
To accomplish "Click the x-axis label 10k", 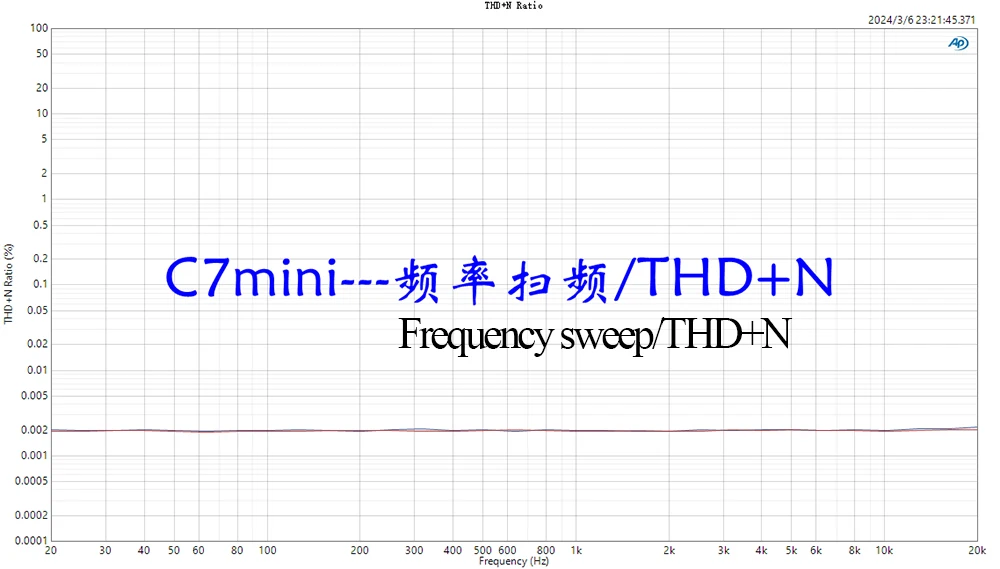I will pos(884,550).
